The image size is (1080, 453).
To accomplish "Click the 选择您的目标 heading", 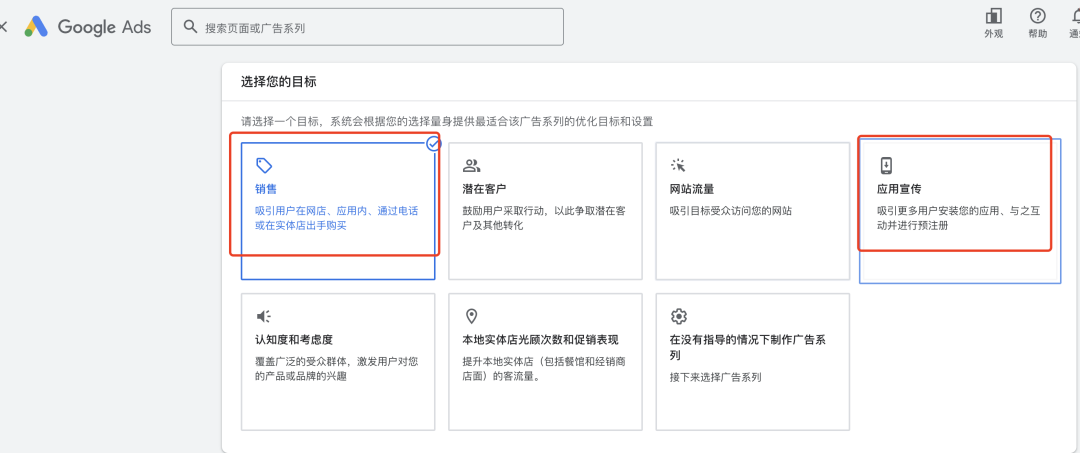I will coord(278,82).
